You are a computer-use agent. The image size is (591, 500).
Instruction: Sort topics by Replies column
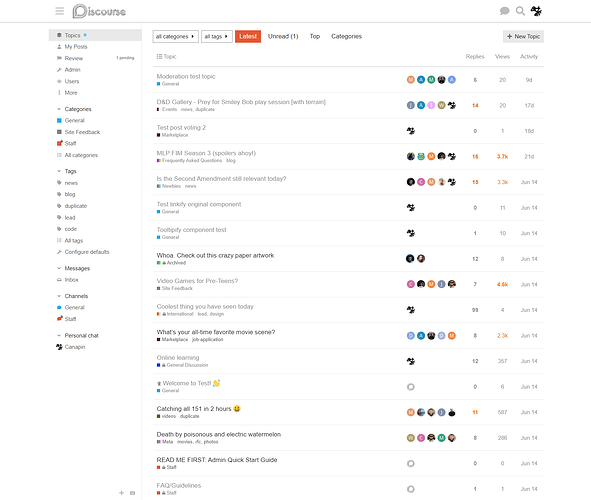coord(475,57)
